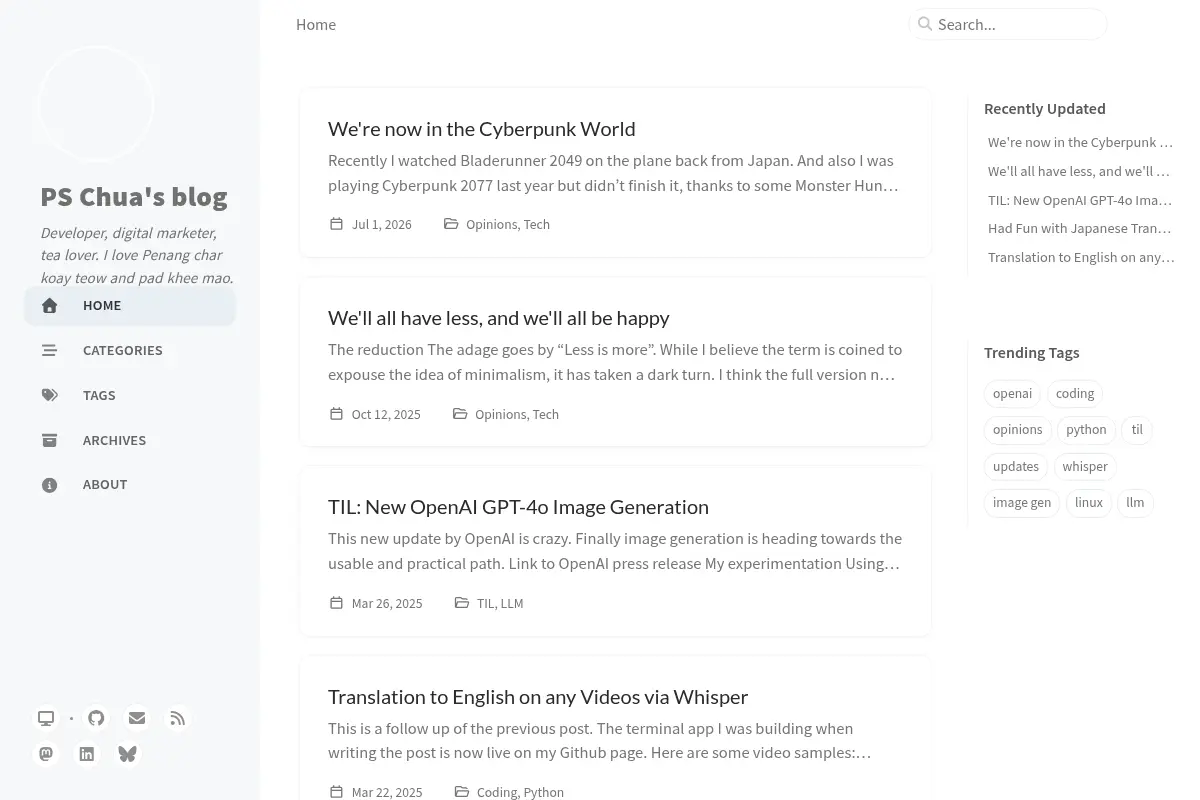Open the GitHub profile icon
This screenshot has height=800, width=1200.
point(96,718)
